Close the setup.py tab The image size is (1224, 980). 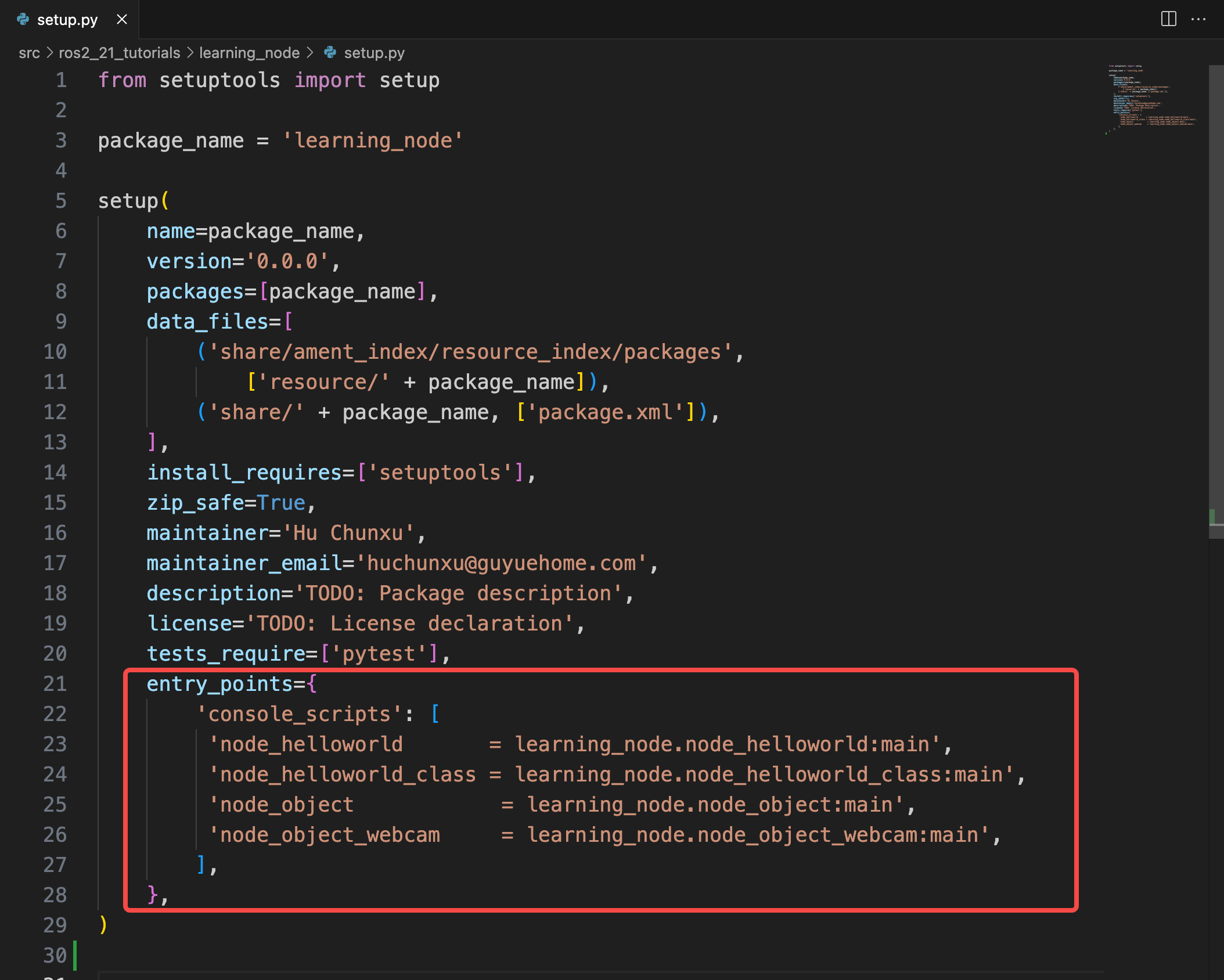[122, 20]
